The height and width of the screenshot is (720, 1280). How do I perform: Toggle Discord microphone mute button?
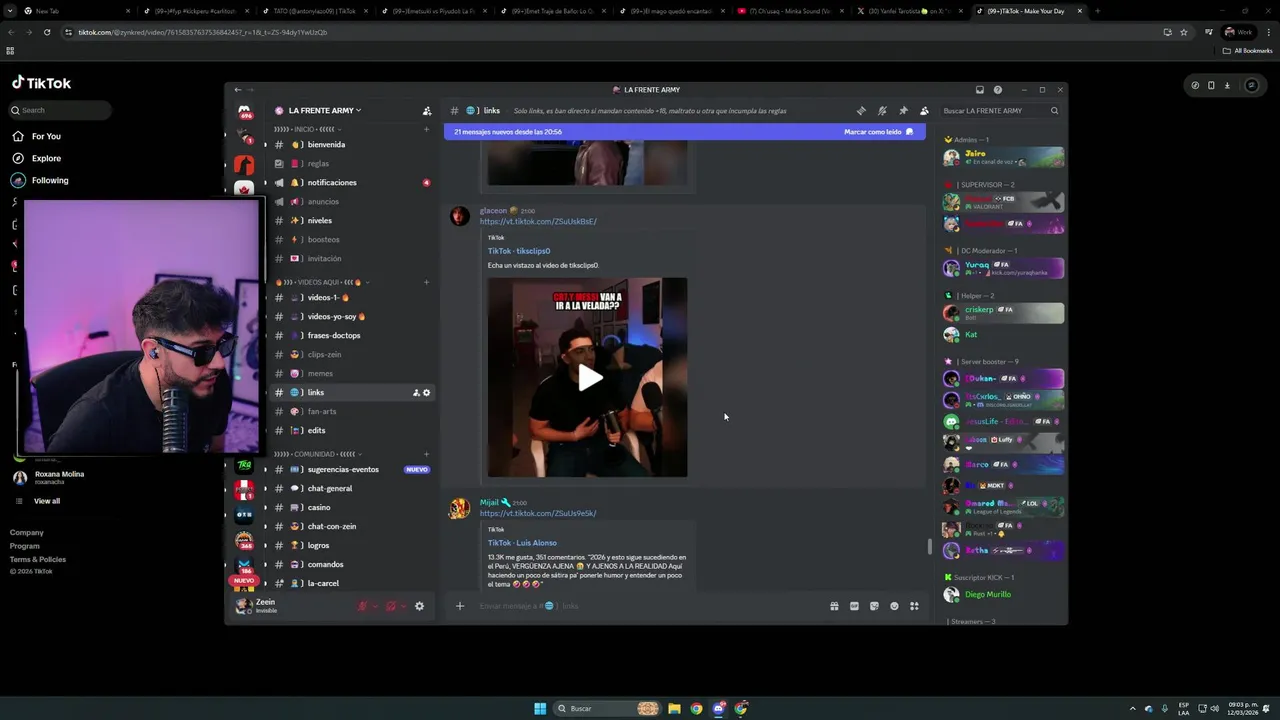[x=363, y=606]
